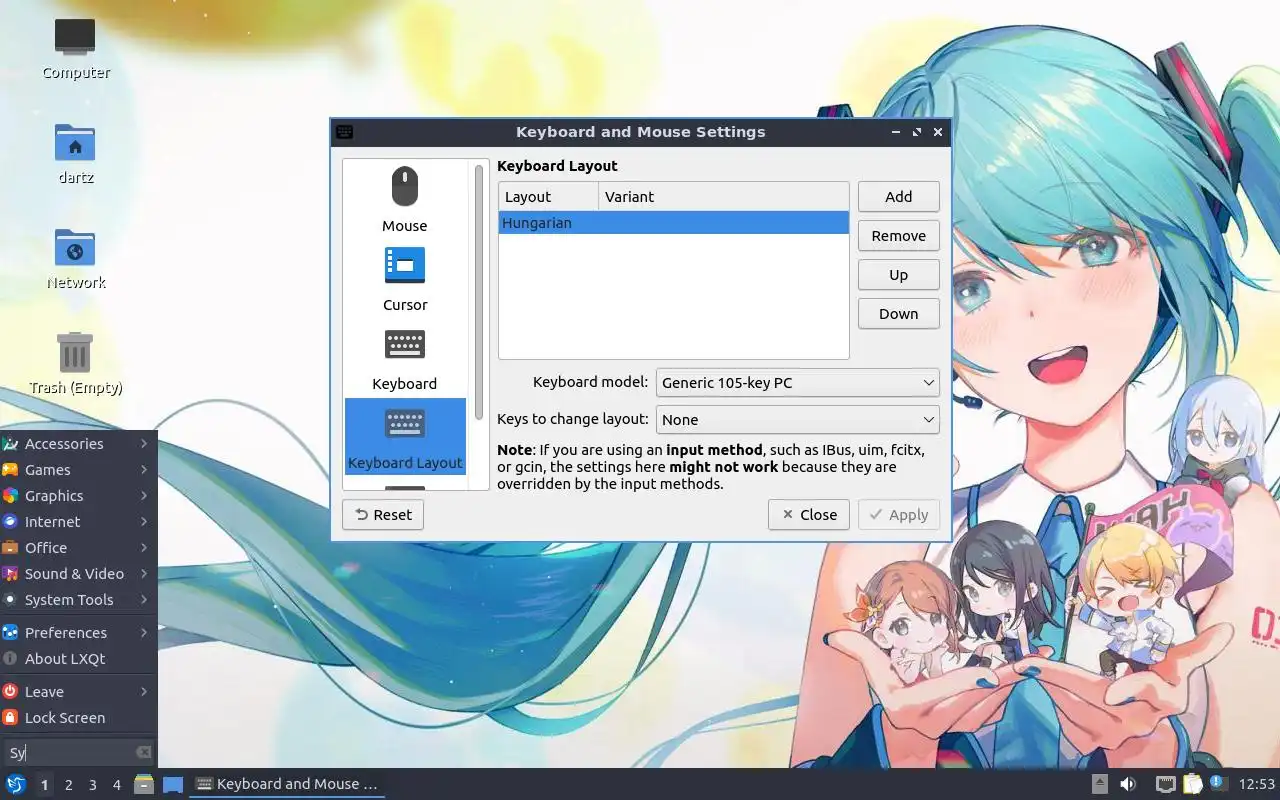The image size is (1280, 800).
Task: Click the update notifier tray icon
Action: (1217, 783)
